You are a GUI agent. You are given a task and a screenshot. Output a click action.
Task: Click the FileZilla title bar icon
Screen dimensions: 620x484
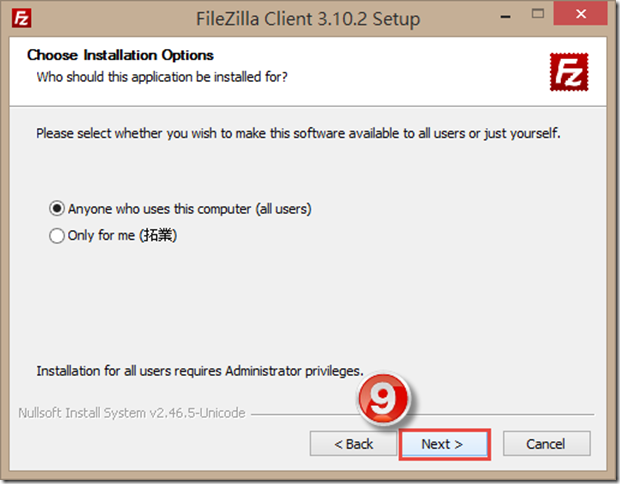tap(21, 19)
